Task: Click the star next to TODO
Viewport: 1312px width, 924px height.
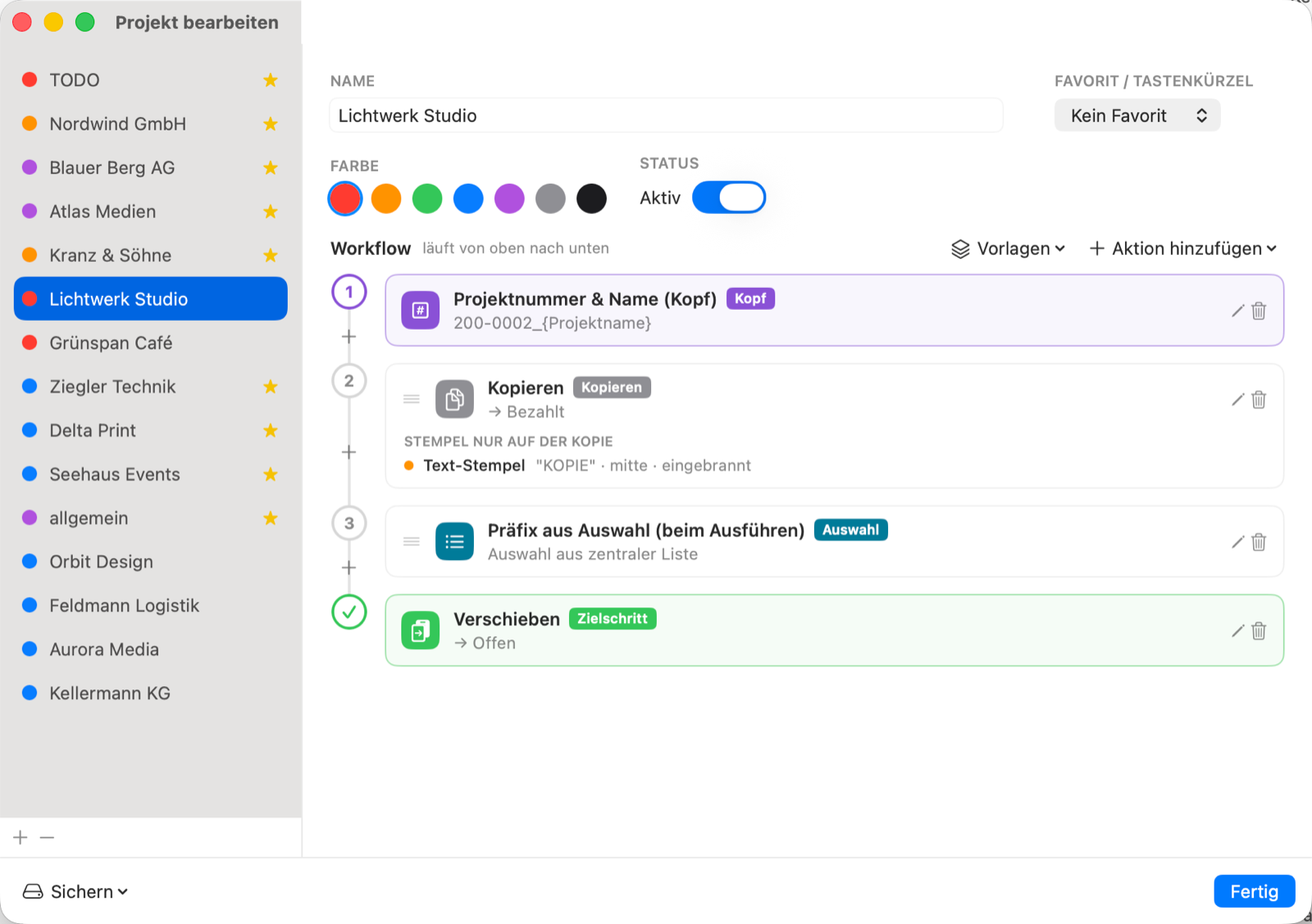Action: (271, 80)
